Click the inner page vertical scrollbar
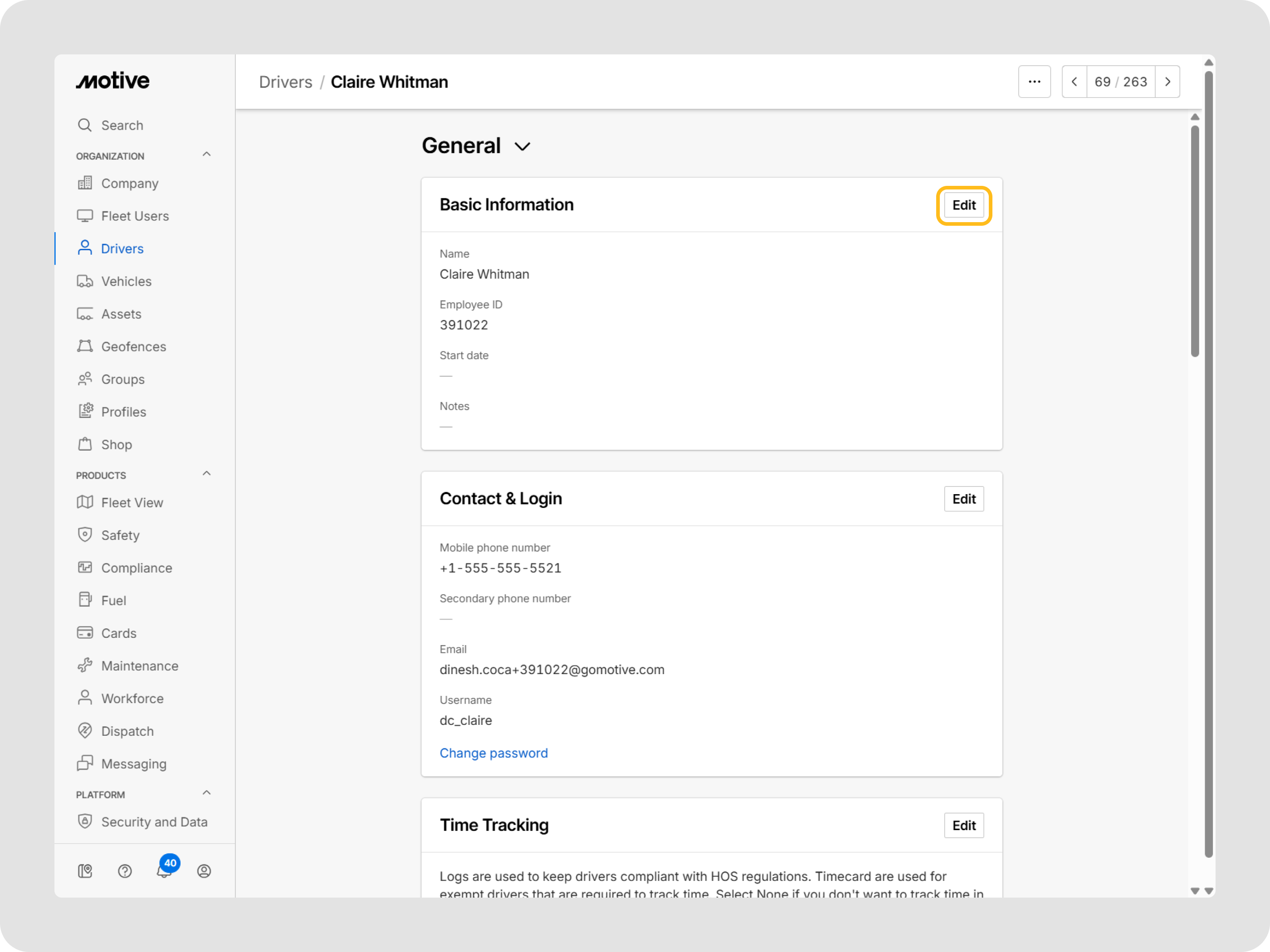This screenshot has width=1270, height=952. point(1195,241)
